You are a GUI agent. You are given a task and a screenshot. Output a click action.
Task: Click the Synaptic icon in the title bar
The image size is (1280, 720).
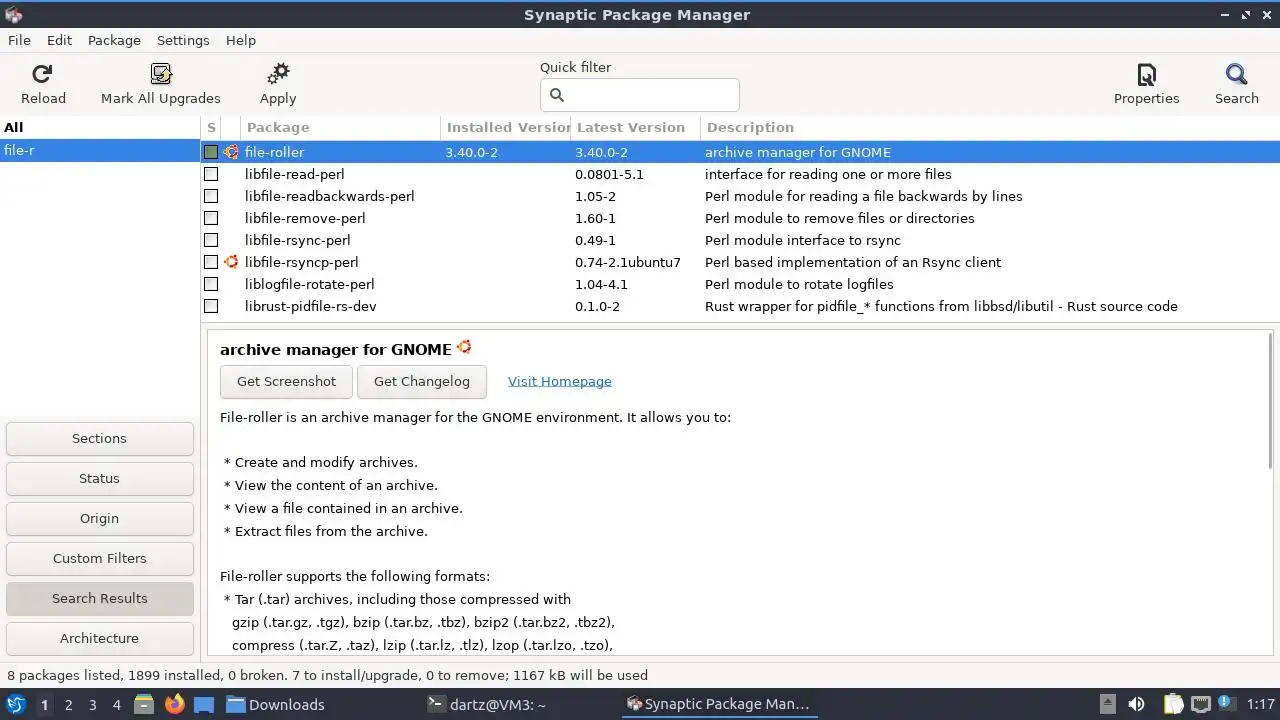[x=13, y=14]
